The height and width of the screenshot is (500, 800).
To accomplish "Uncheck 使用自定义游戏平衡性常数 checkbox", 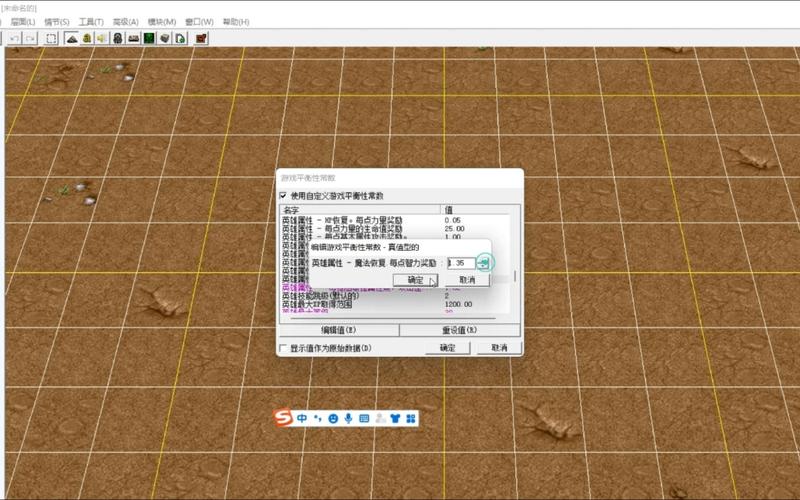I will (x=284, y=196).
